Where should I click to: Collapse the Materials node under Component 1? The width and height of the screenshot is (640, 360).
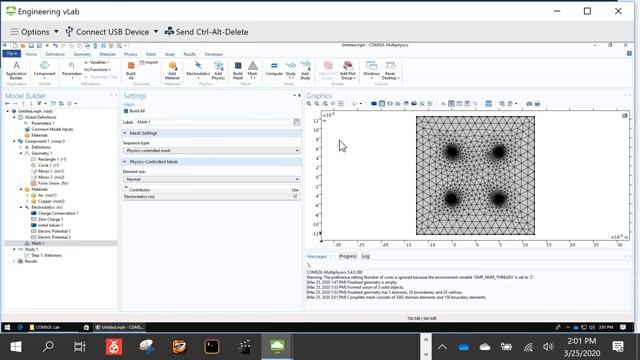21,189
